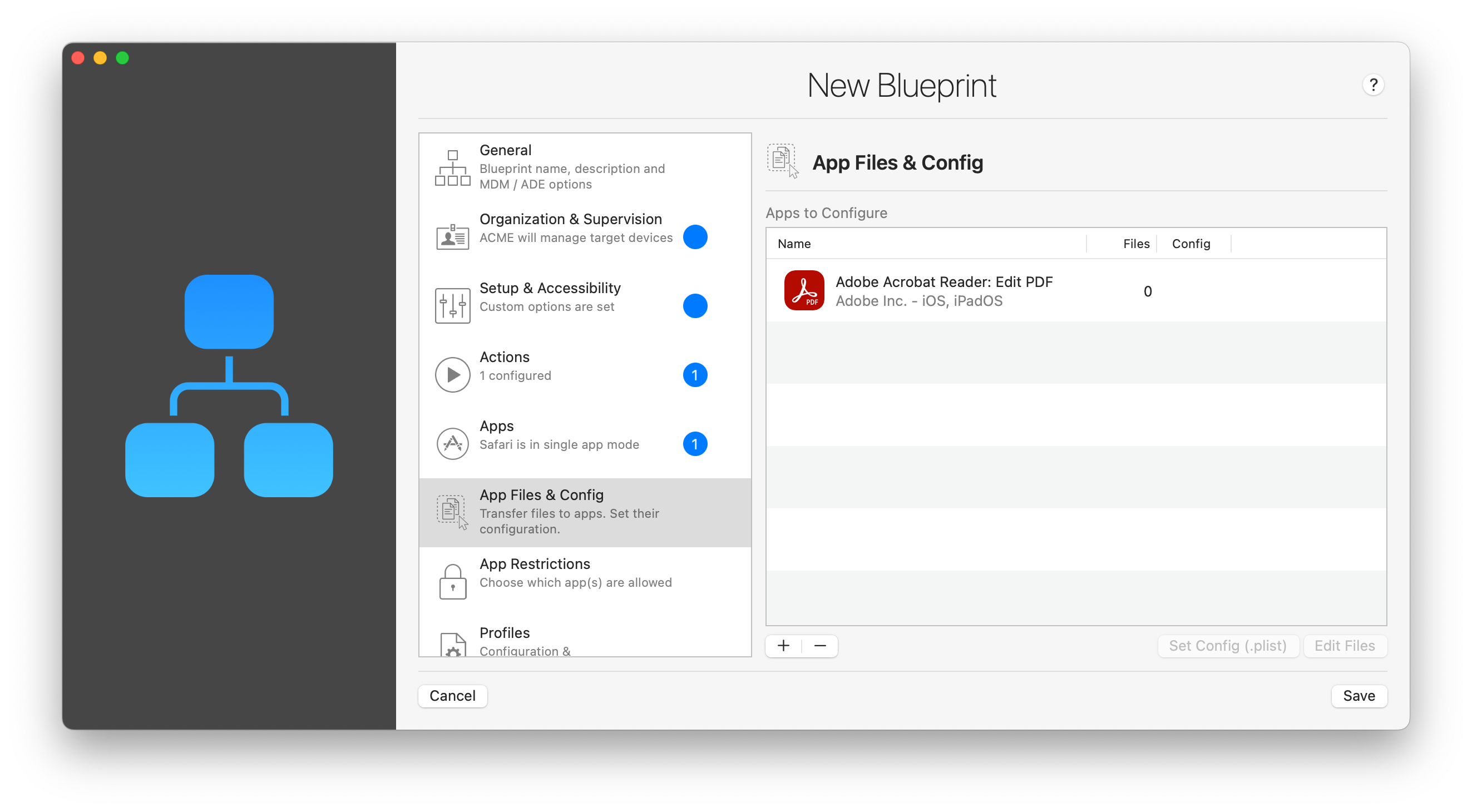Sort by the Name column header
This screenshot has height=812, width=1472.
(925, 244)
